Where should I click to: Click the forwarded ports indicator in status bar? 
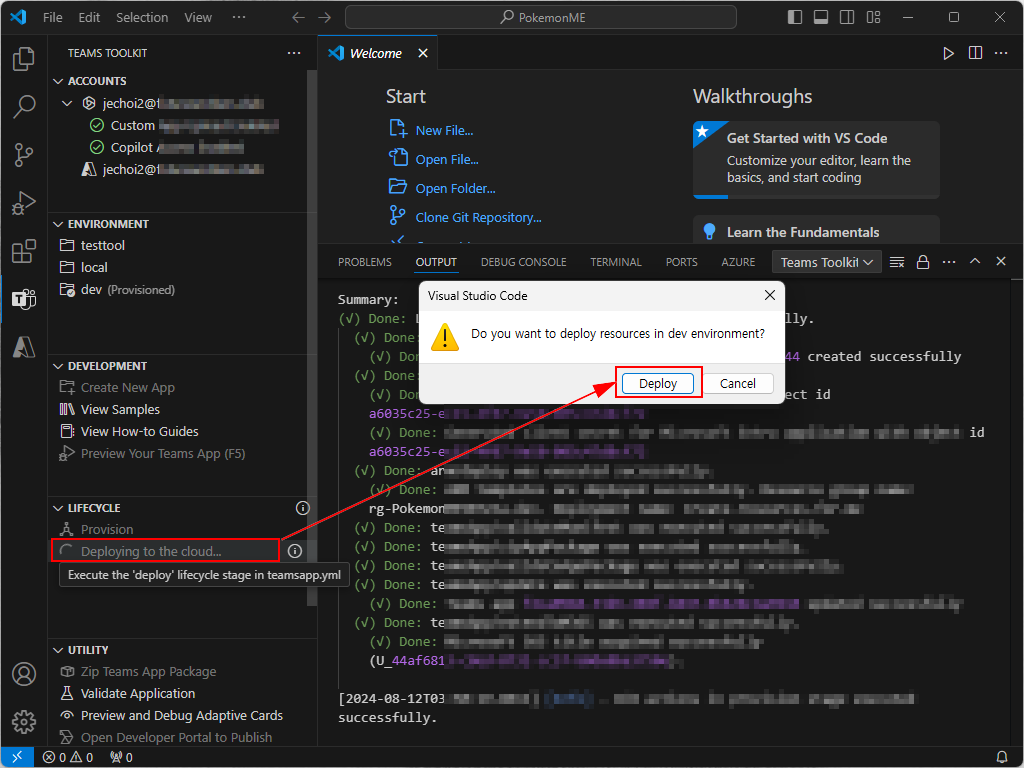(121, 758)
